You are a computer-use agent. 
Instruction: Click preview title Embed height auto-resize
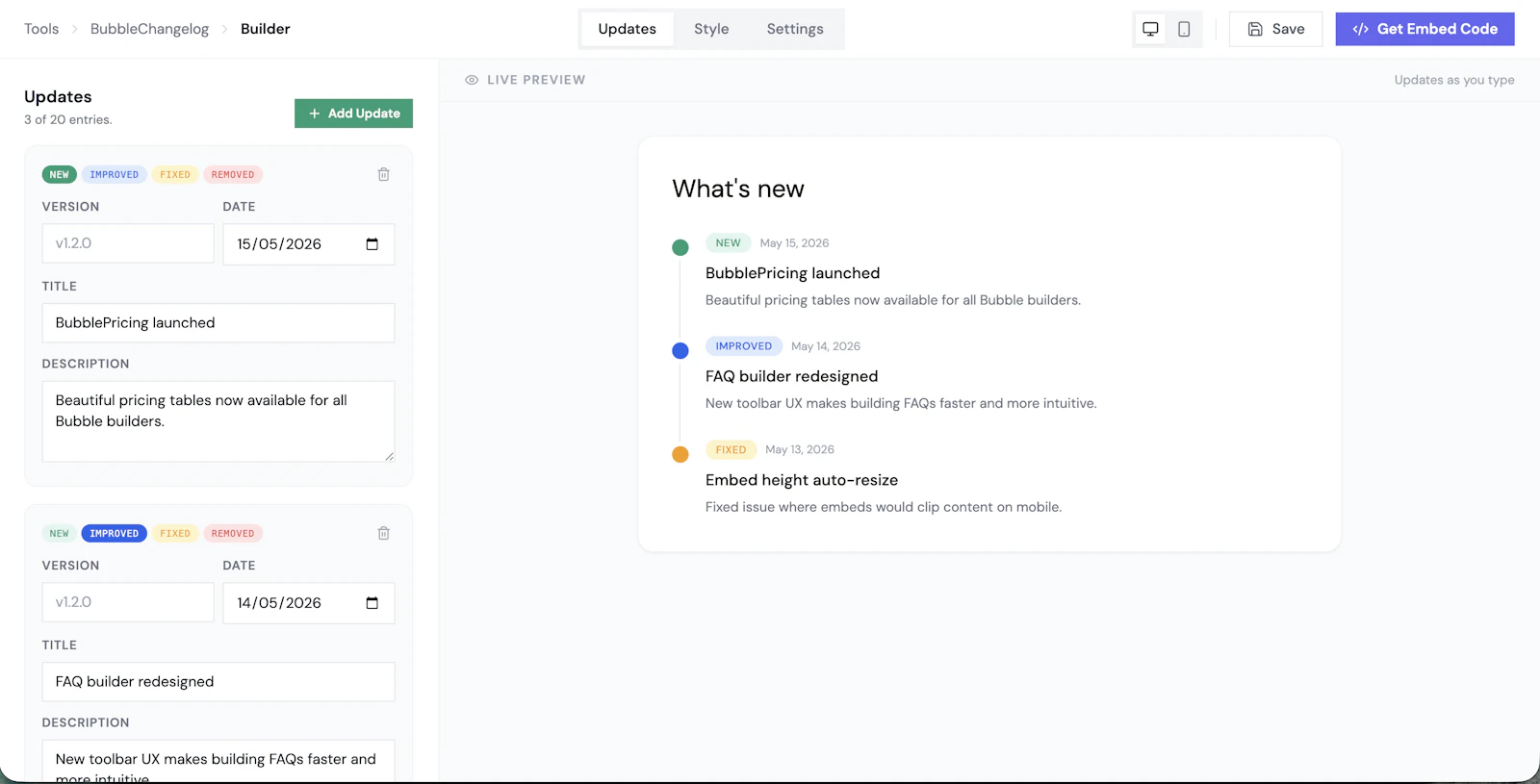coord(802,480)
